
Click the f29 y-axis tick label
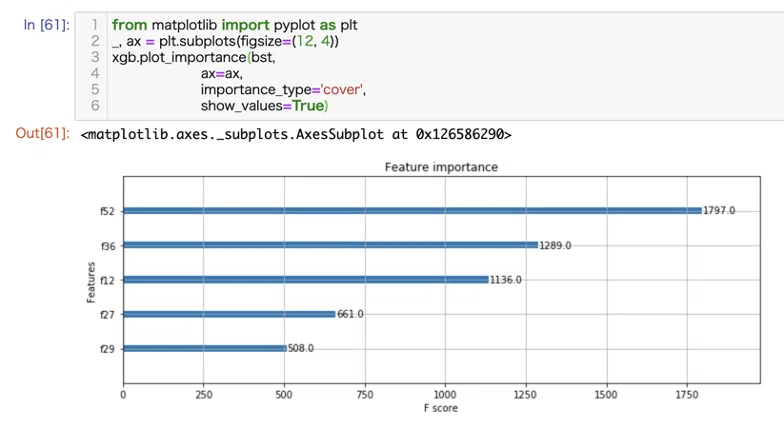(x=108, y=349)
